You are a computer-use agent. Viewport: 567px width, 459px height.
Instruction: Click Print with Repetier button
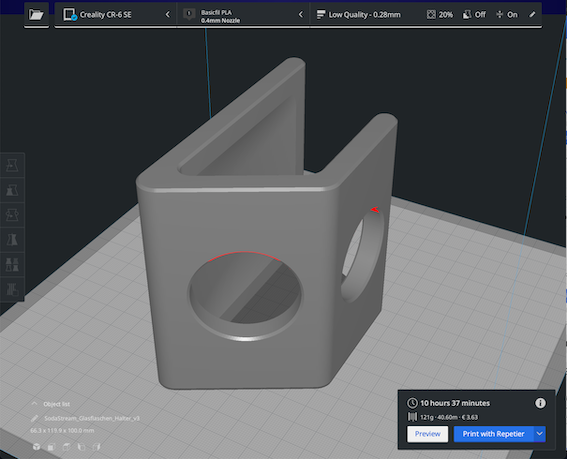coord(494,434)
